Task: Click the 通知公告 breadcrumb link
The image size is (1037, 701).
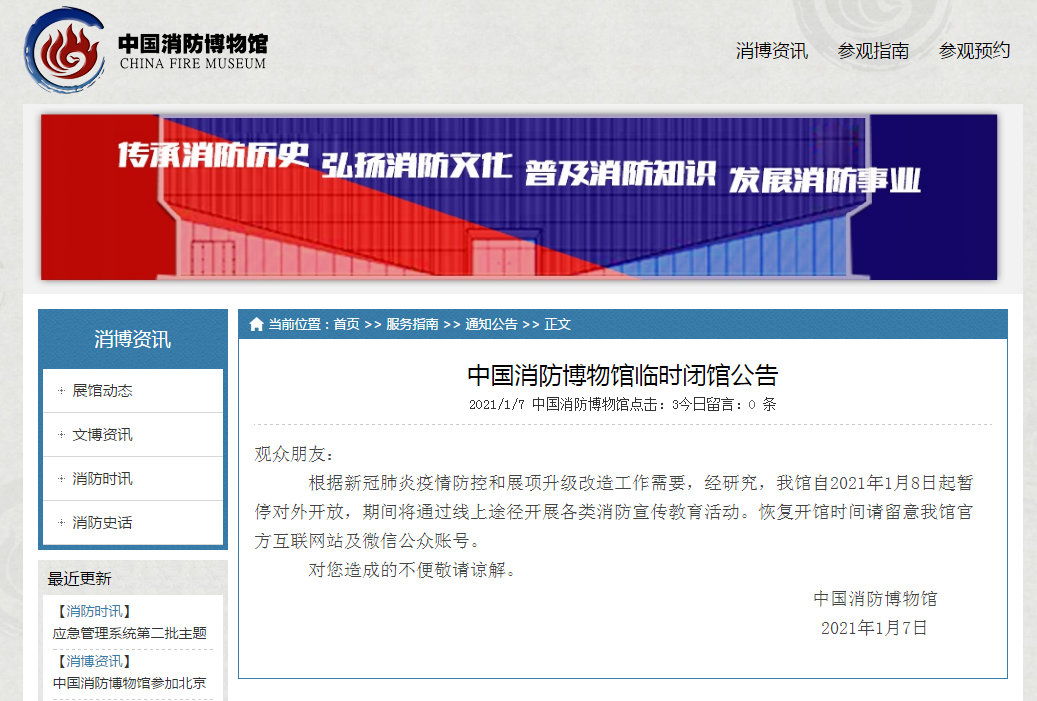Action: (491, 324)
